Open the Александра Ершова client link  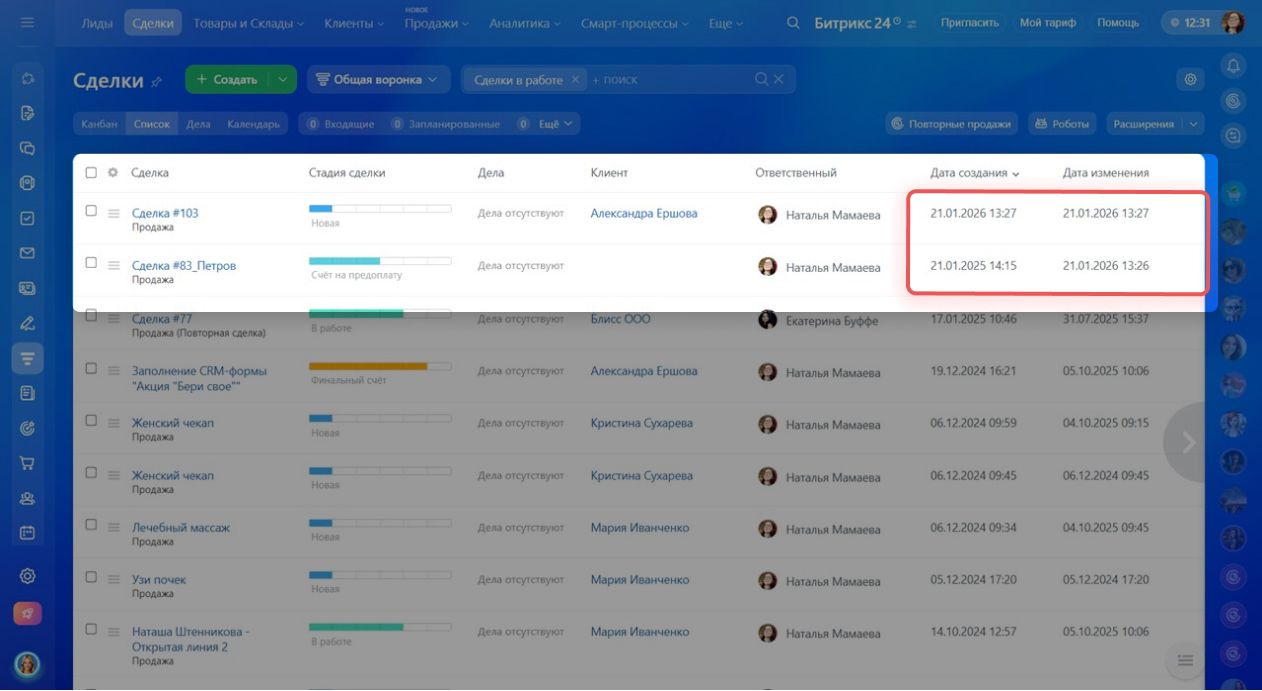click(x=643, y=213)
